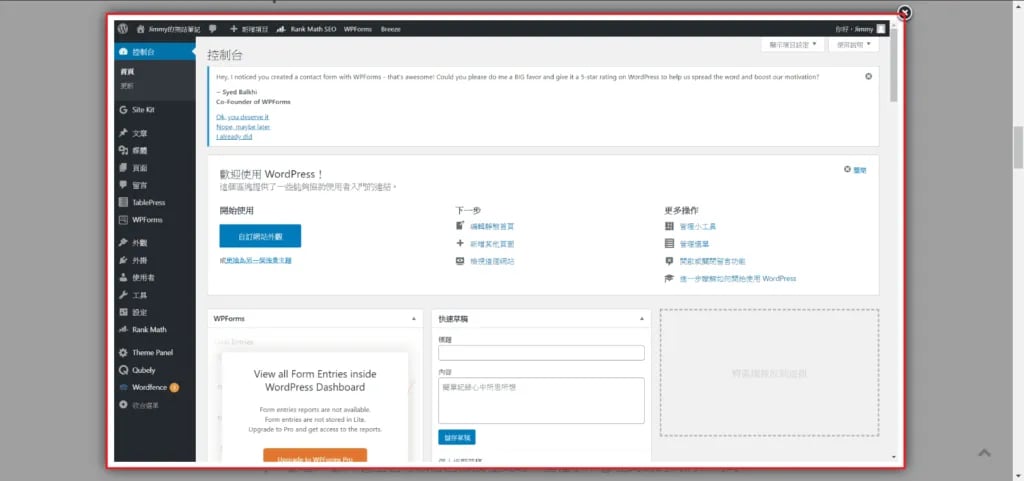Click the 內容 content text area
This screenshot has width=1024, height=481.
541,401
